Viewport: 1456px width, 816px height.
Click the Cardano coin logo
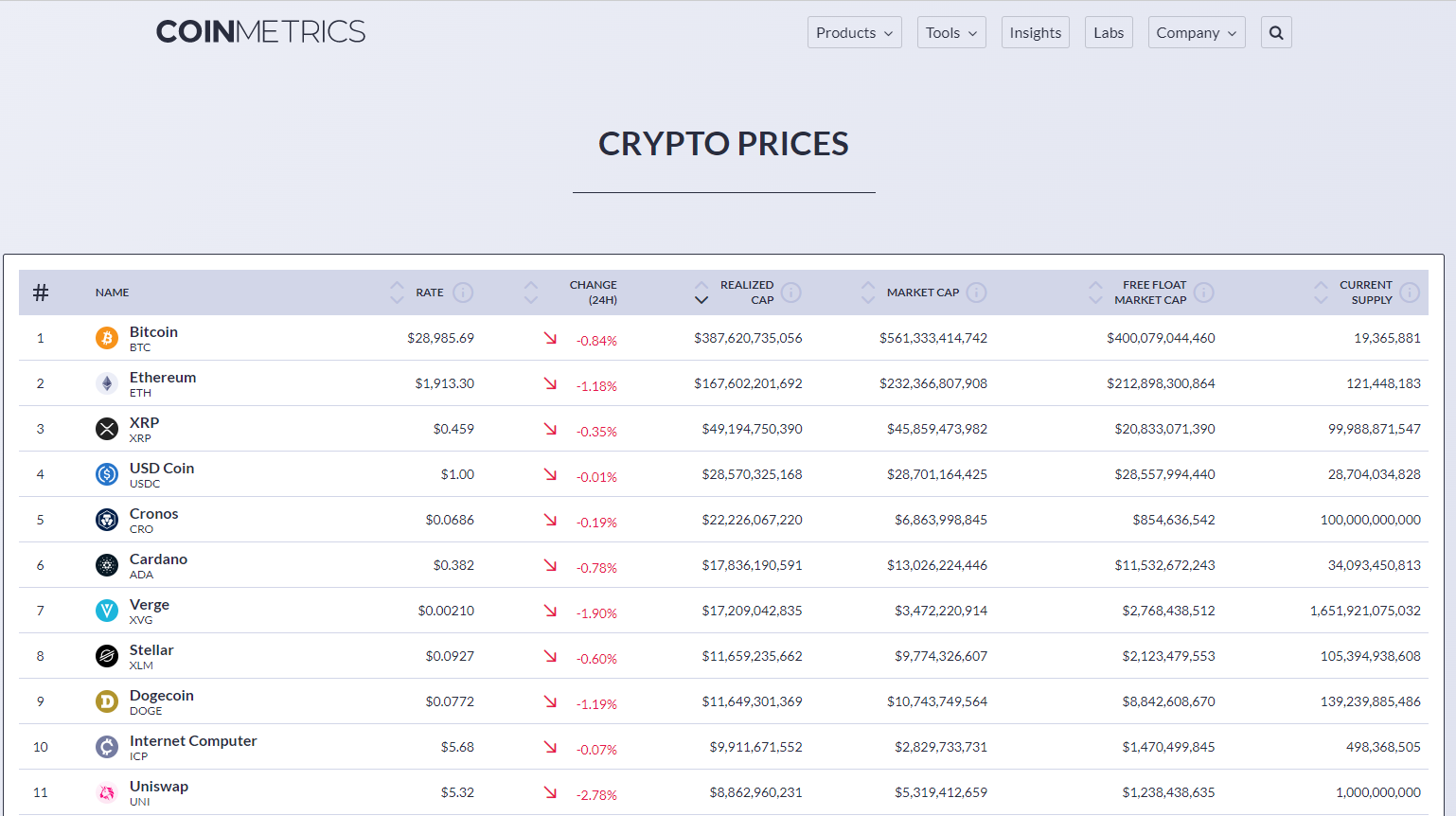point(107,565)
